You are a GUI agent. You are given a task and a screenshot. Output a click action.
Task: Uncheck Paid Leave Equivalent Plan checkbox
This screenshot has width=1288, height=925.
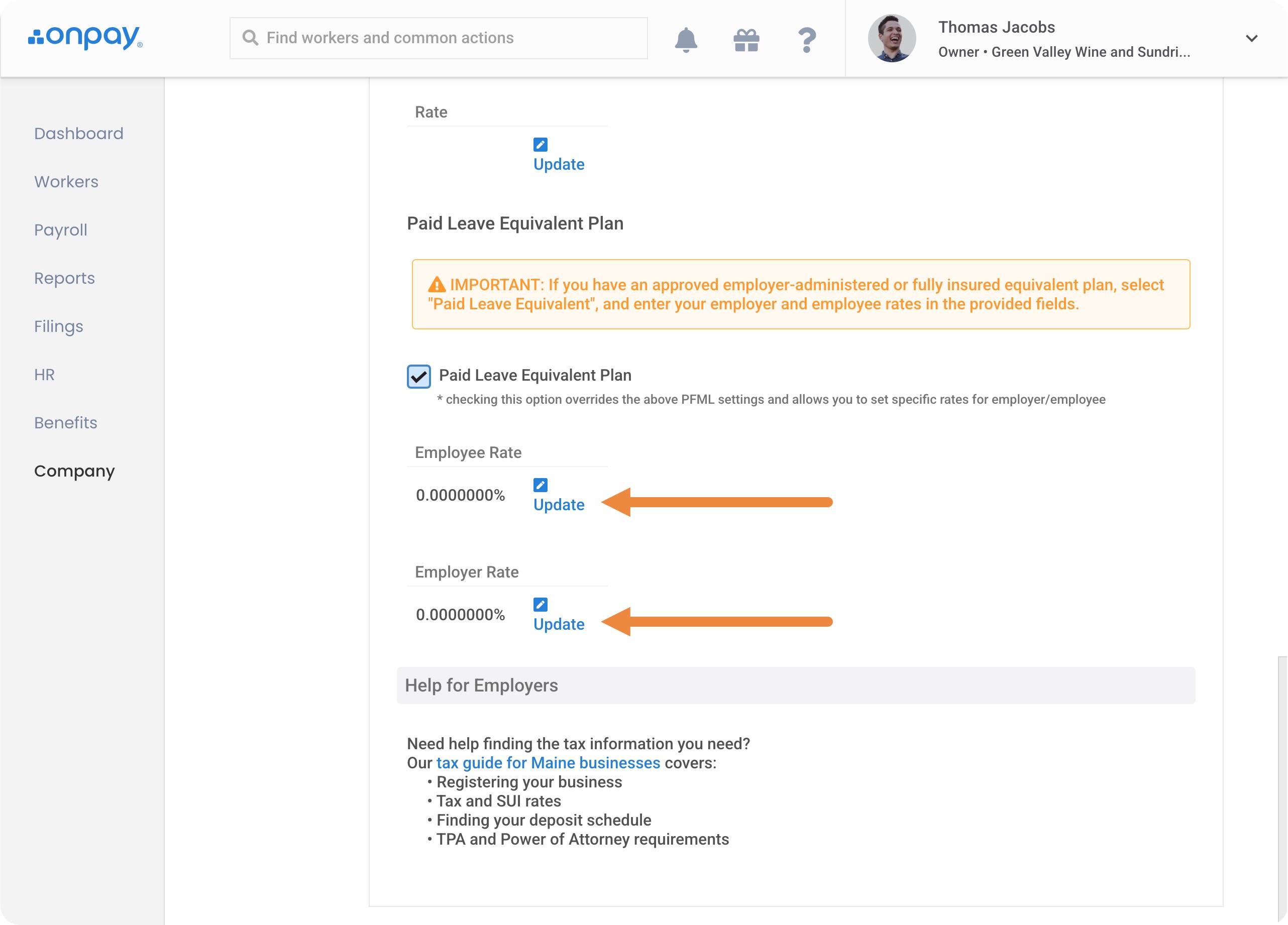(418, 377)
